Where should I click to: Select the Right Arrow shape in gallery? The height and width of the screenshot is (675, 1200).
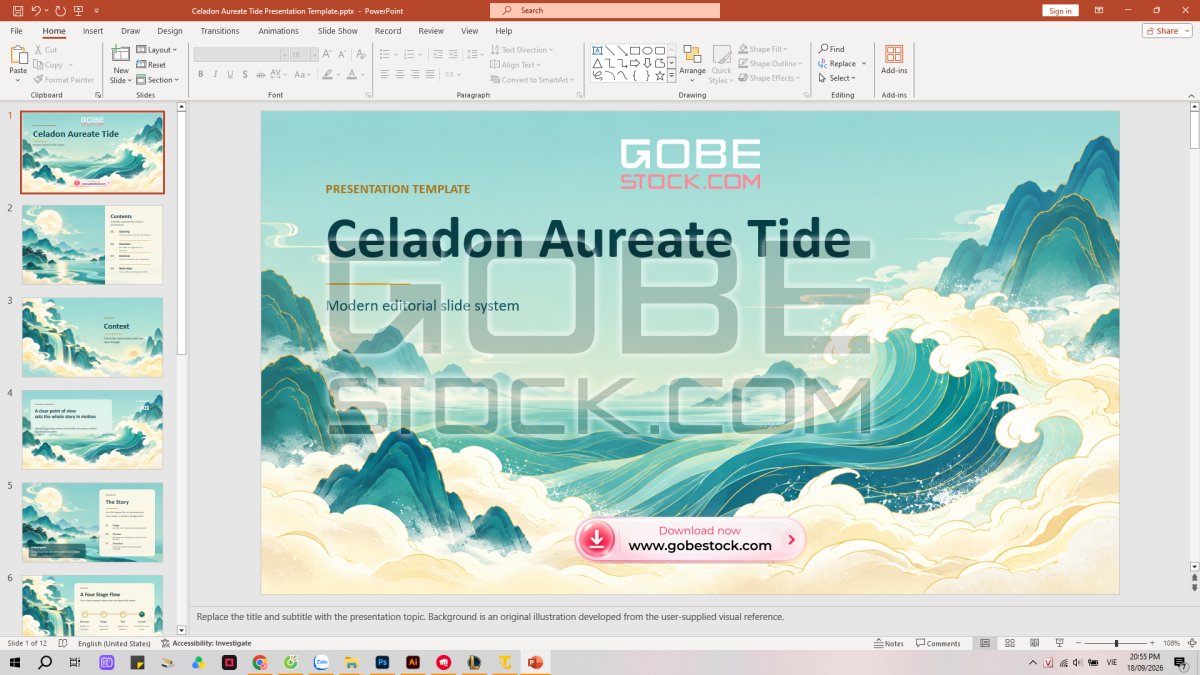click(634, 63)
